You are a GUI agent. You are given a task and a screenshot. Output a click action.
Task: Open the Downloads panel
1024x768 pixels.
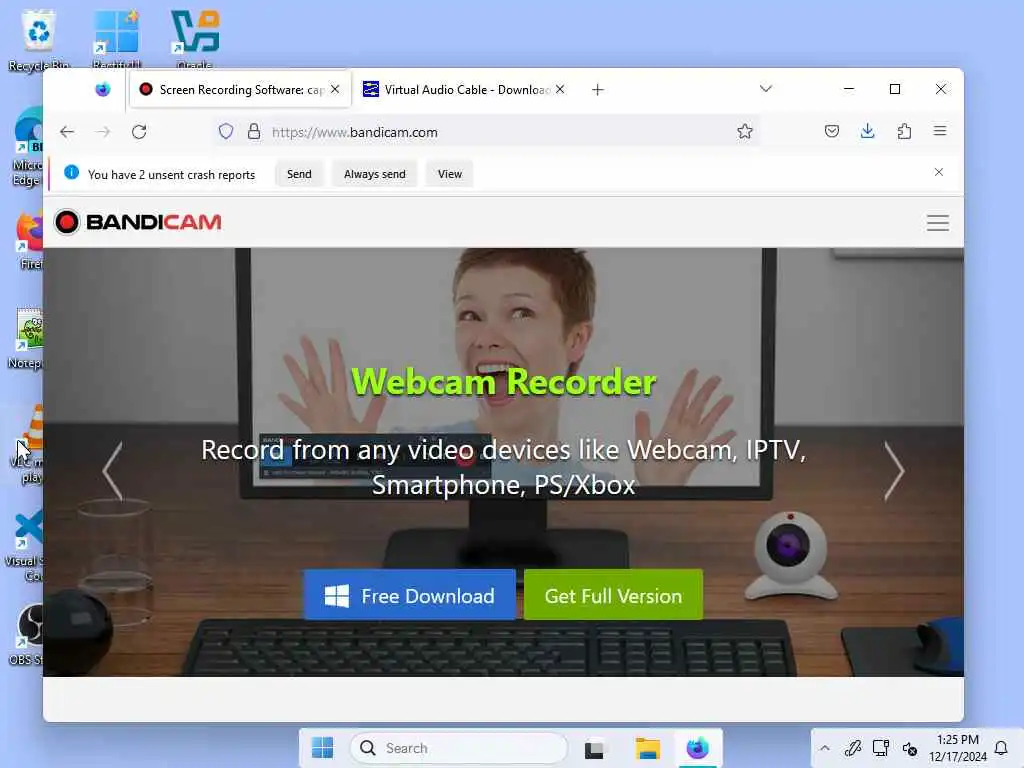pos(867,131)
